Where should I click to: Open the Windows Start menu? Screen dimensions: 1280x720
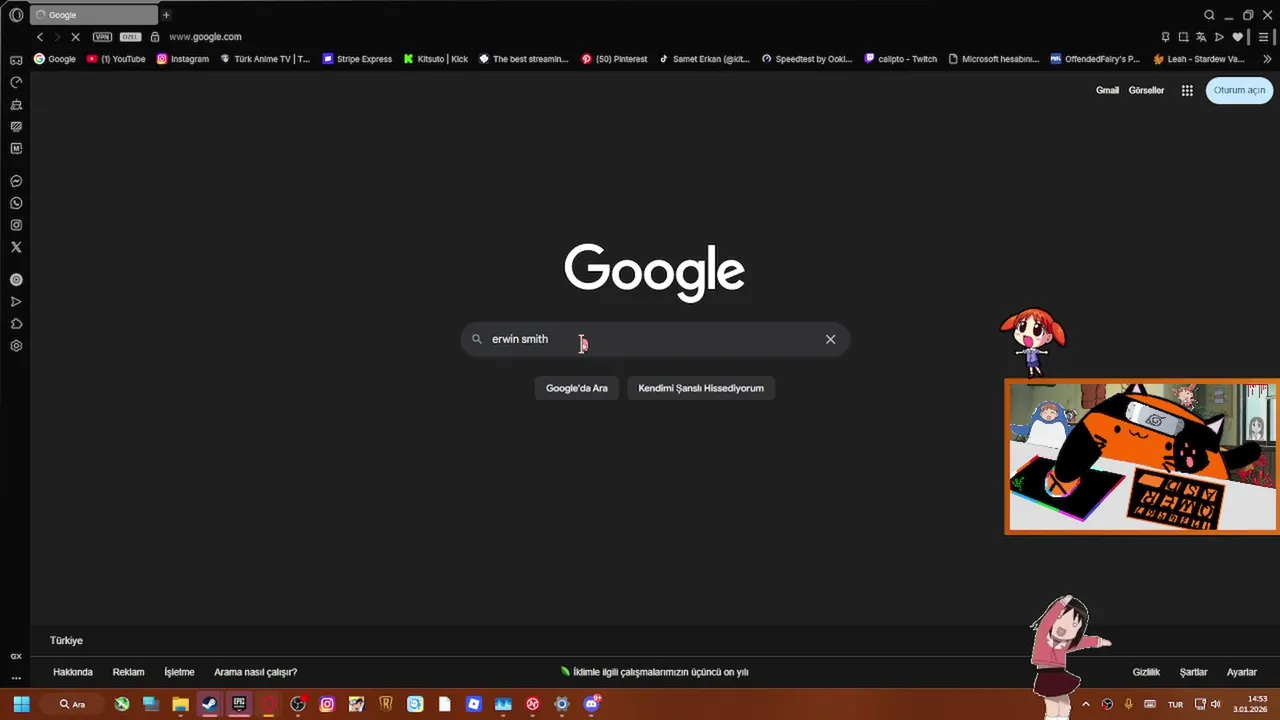tap(21, 704)
